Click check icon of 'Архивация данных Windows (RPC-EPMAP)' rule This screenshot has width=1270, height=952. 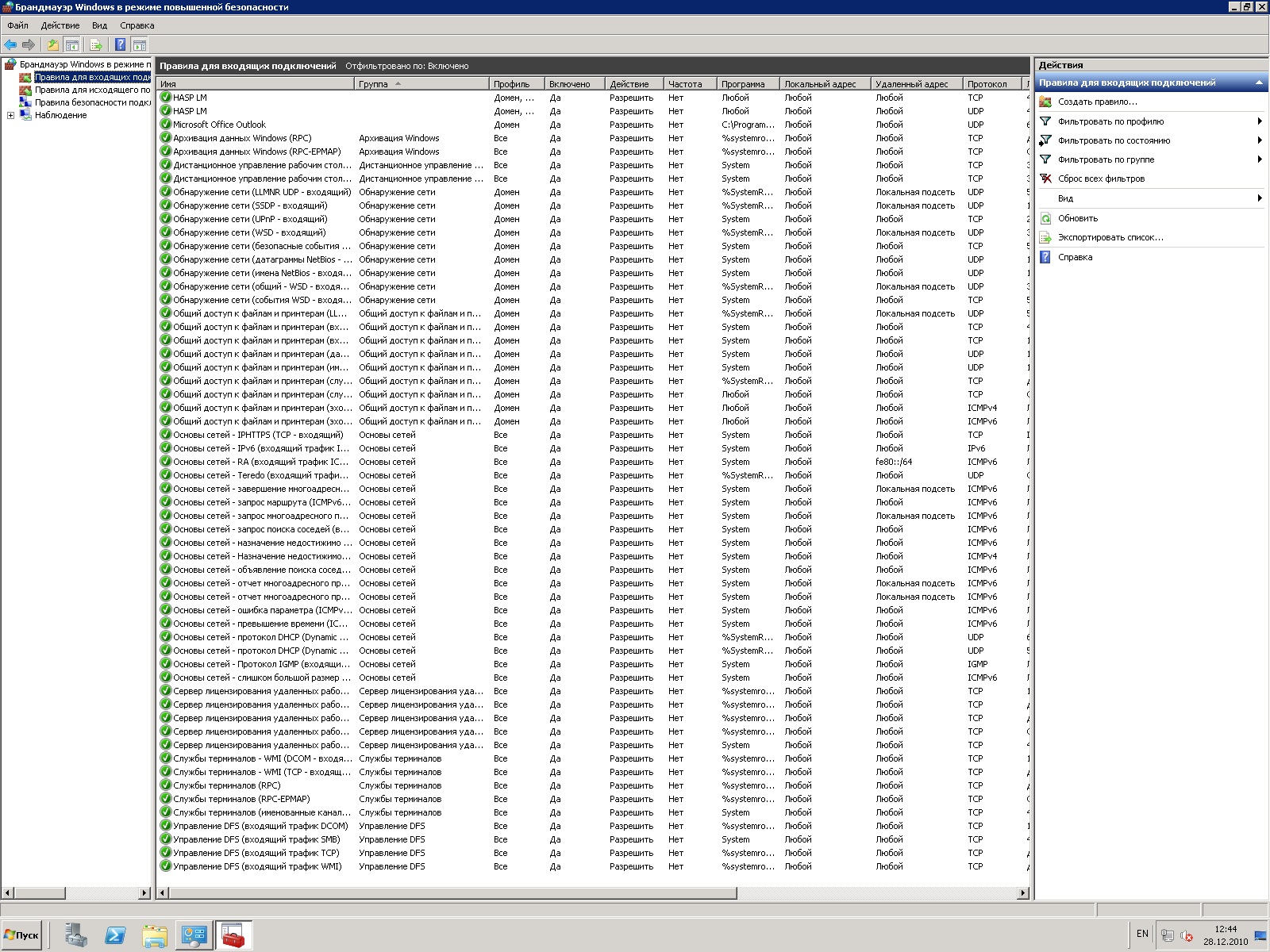(166, 152)
